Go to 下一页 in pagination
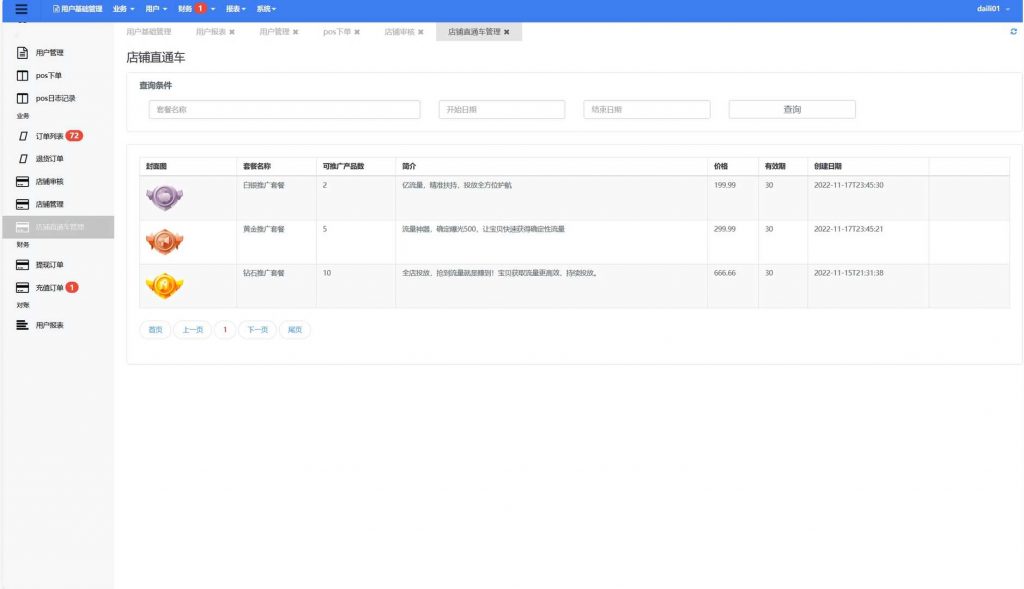Viewport: 1024px width, 589px height. (x=257, y=330)
